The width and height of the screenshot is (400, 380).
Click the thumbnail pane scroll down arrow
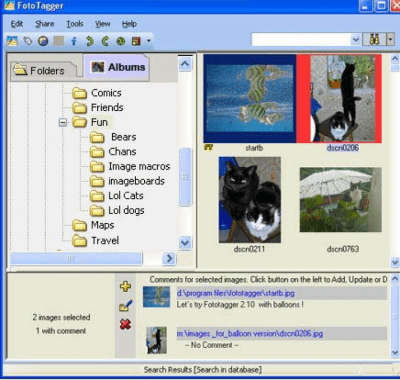pyautogui.click(x=395, y=262)
